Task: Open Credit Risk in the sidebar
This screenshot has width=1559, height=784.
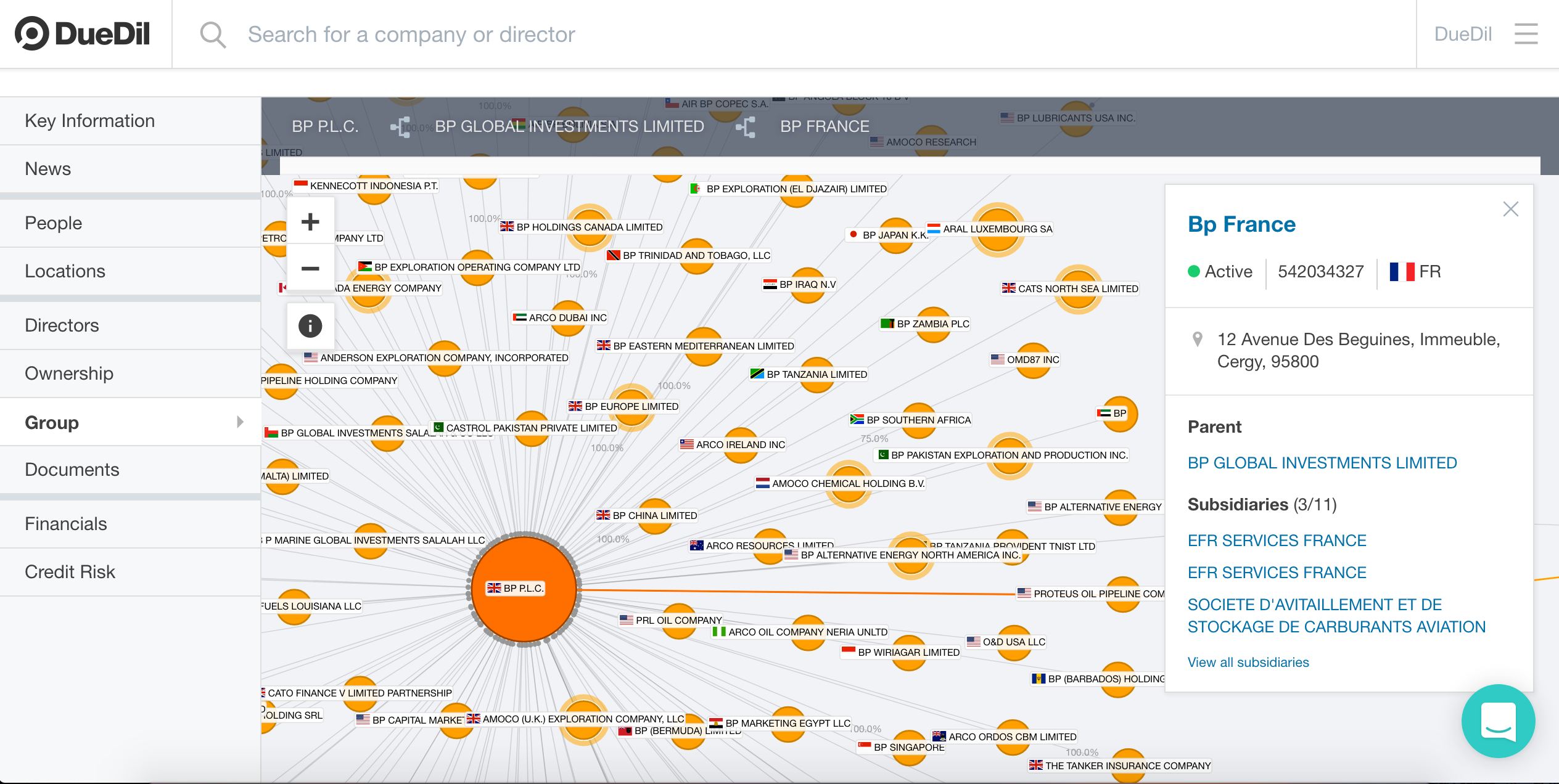Action: point(130,572)
